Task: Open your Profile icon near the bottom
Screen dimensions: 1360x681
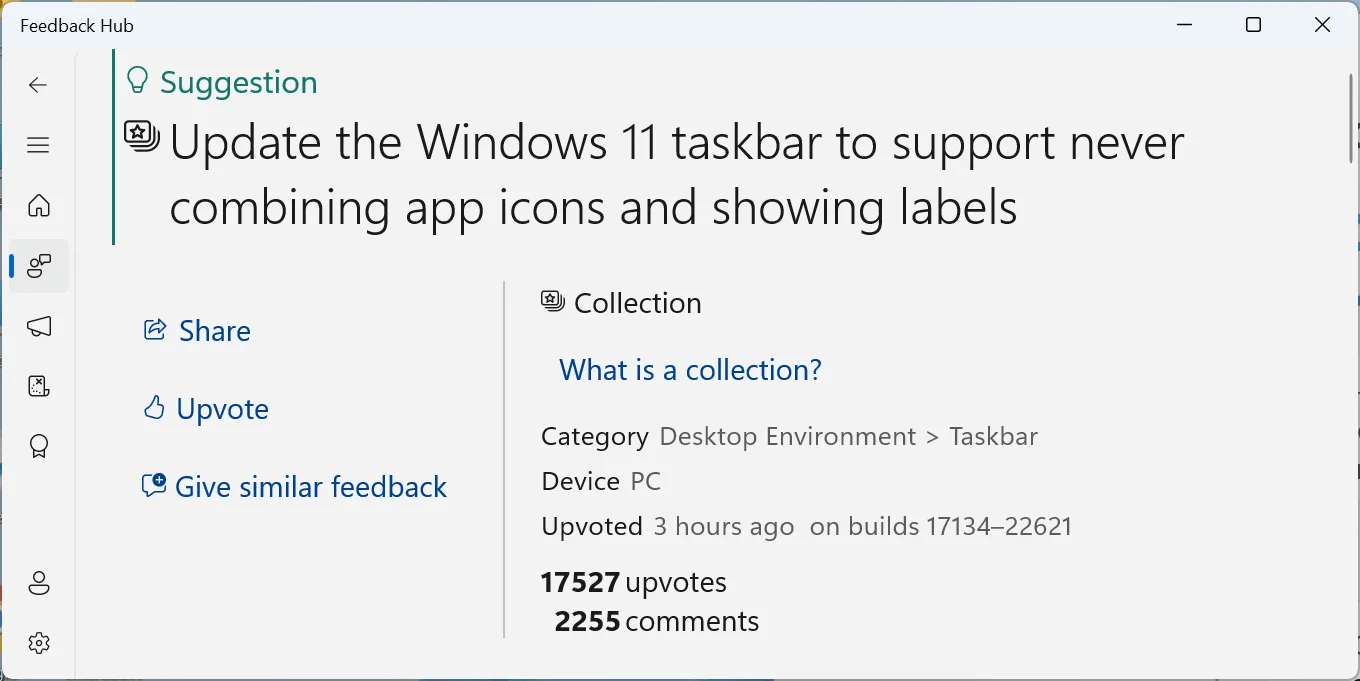Action: (38, 583)
